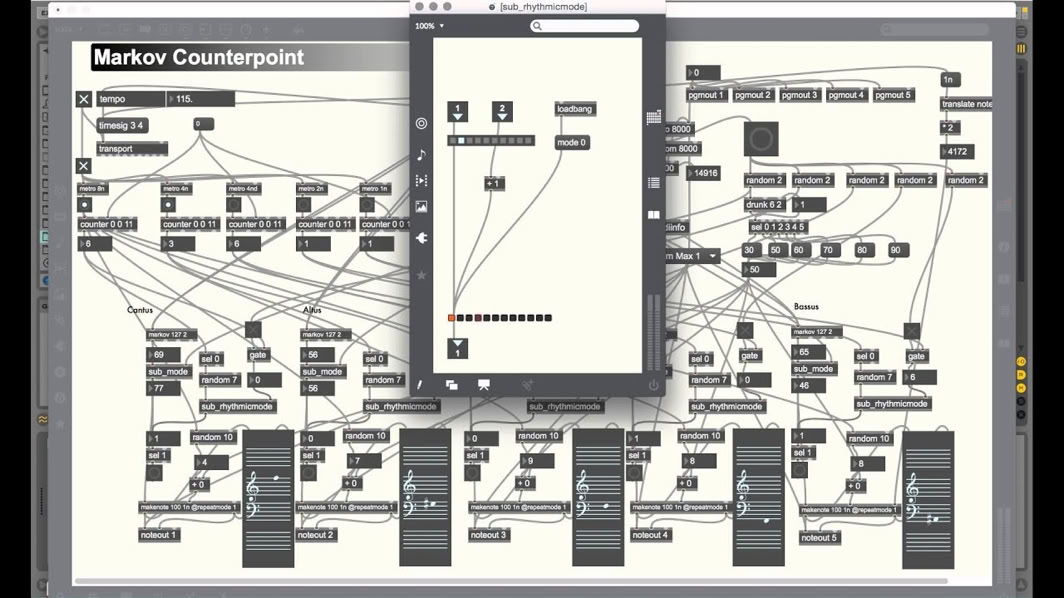Toggle presentation mode icon in bottom toolbar

click(x=484, y=385)
